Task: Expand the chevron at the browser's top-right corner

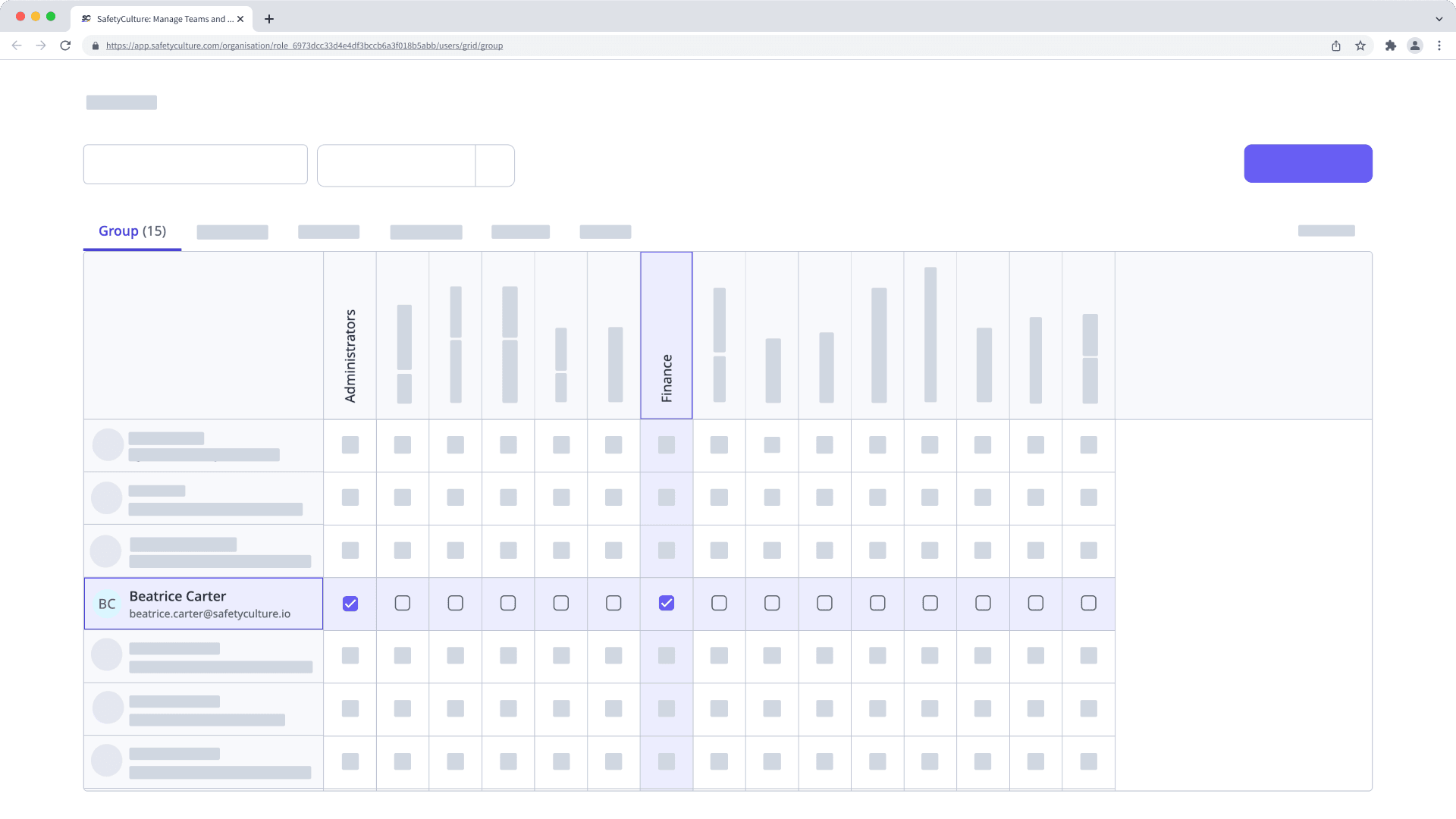Action: point(1439,18)
